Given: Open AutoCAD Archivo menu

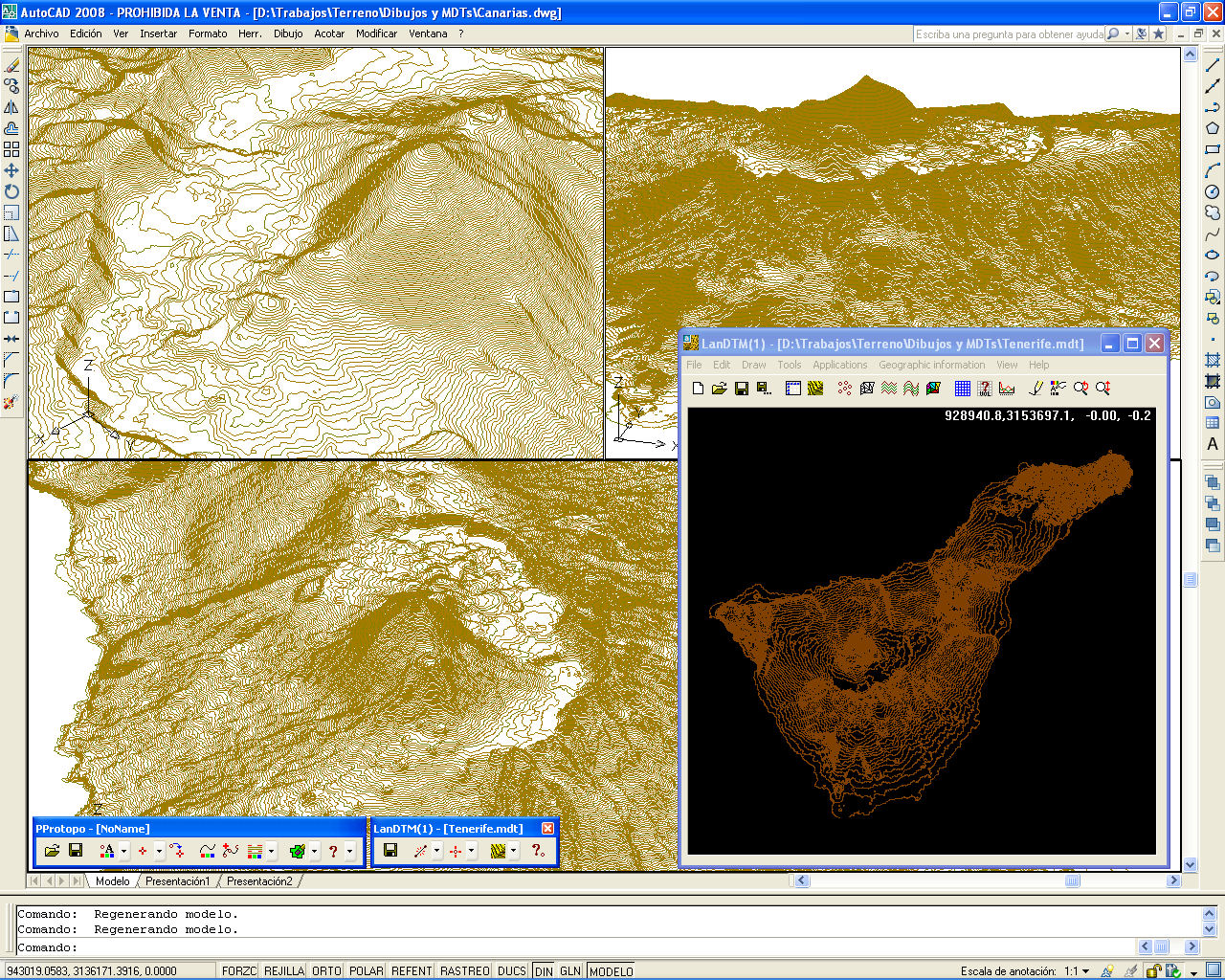Looking at the screenshot, I should tap(41, 33).
